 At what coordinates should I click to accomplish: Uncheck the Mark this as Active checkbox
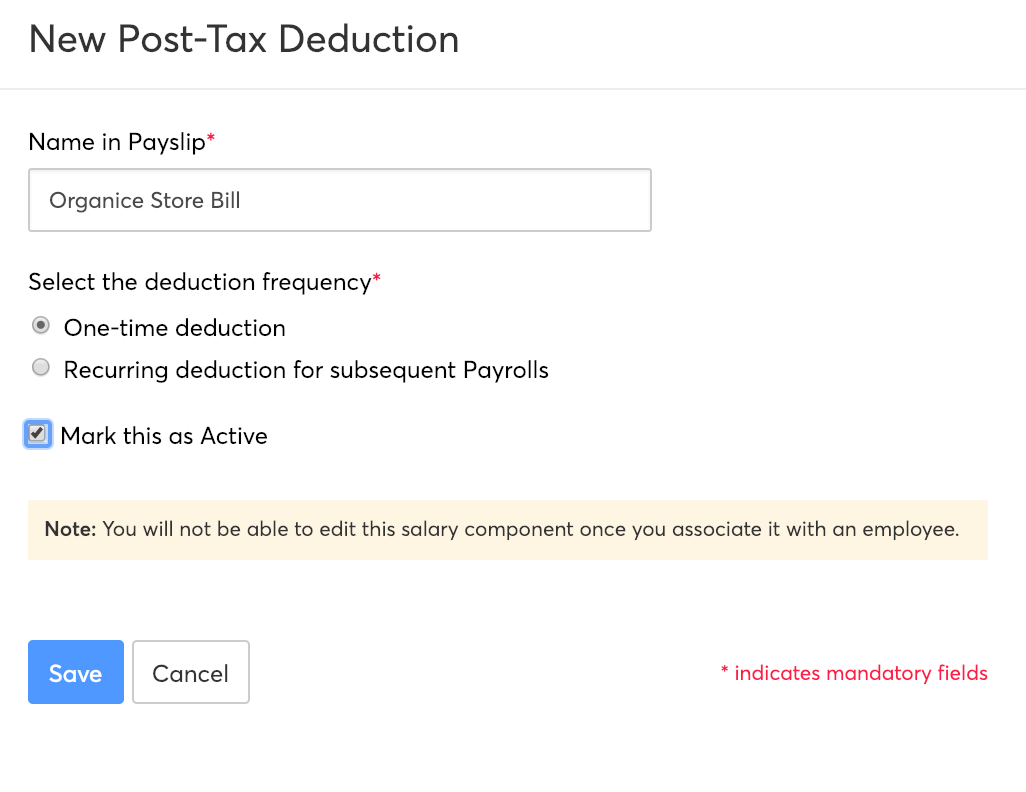pyautogui.click(x=38, y=434)
